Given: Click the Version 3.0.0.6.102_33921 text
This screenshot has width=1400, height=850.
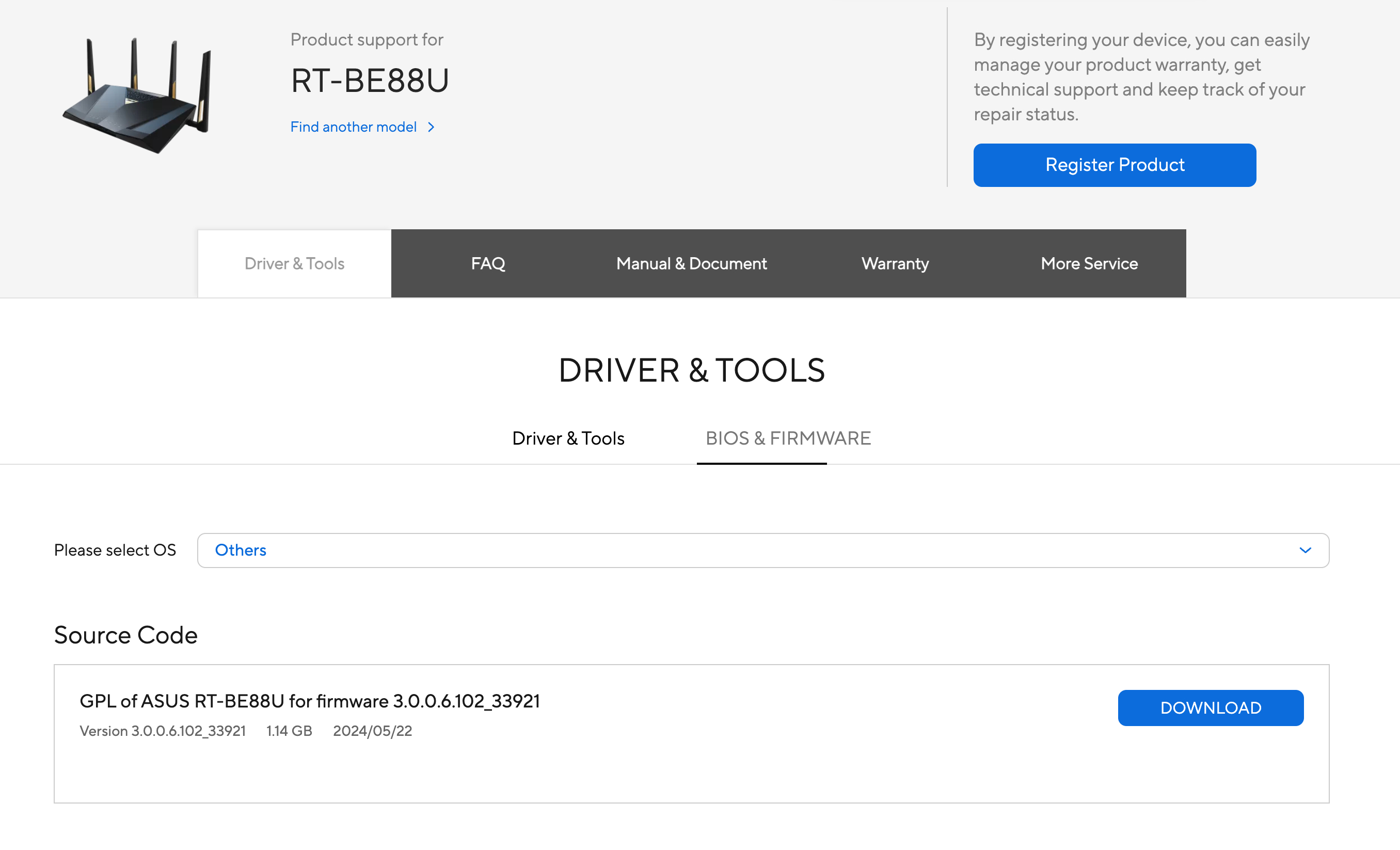Looking at the screenshot, I should [163, 731].
